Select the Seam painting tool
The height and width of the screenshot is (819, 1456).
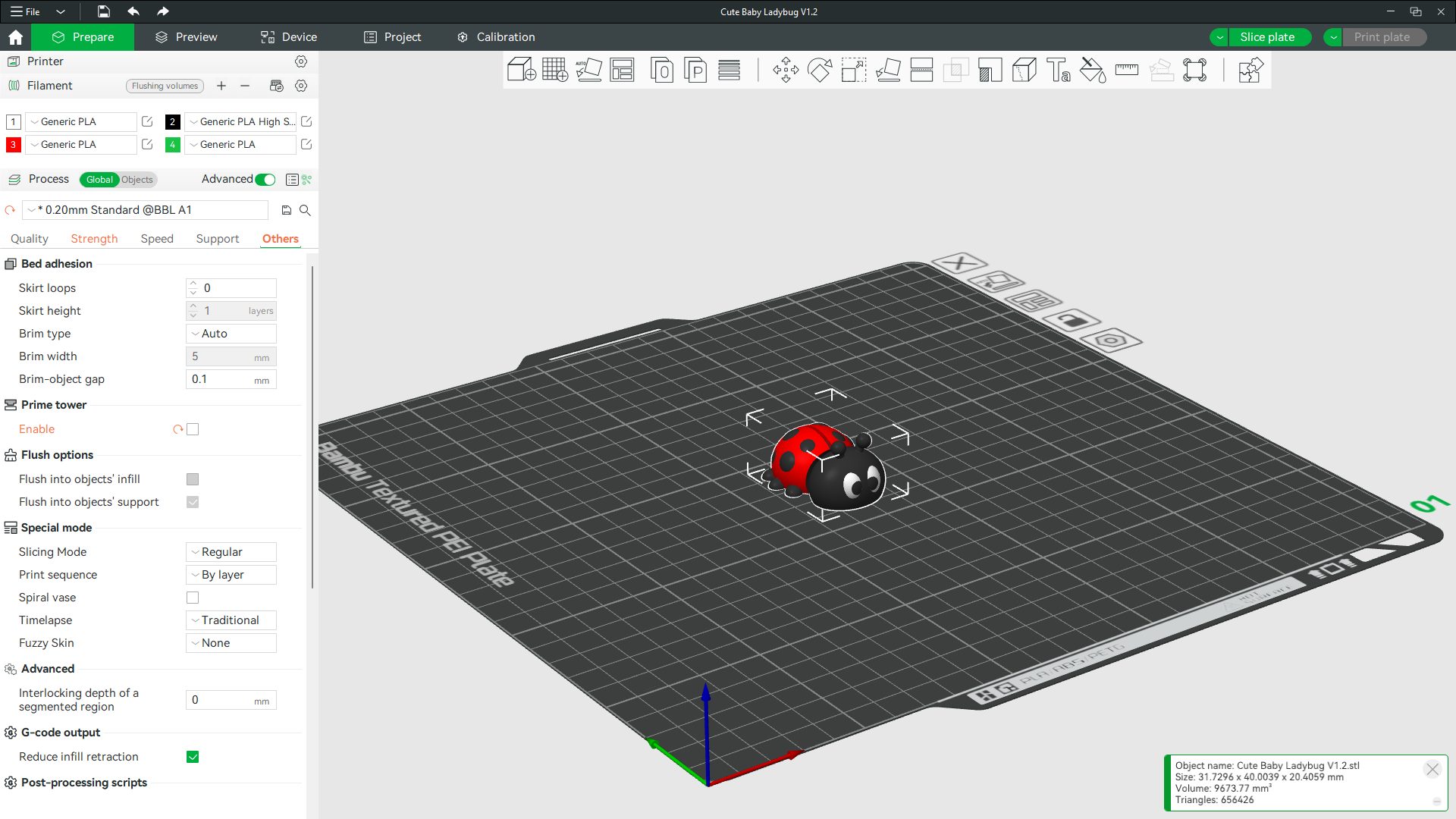(1025, 70)
